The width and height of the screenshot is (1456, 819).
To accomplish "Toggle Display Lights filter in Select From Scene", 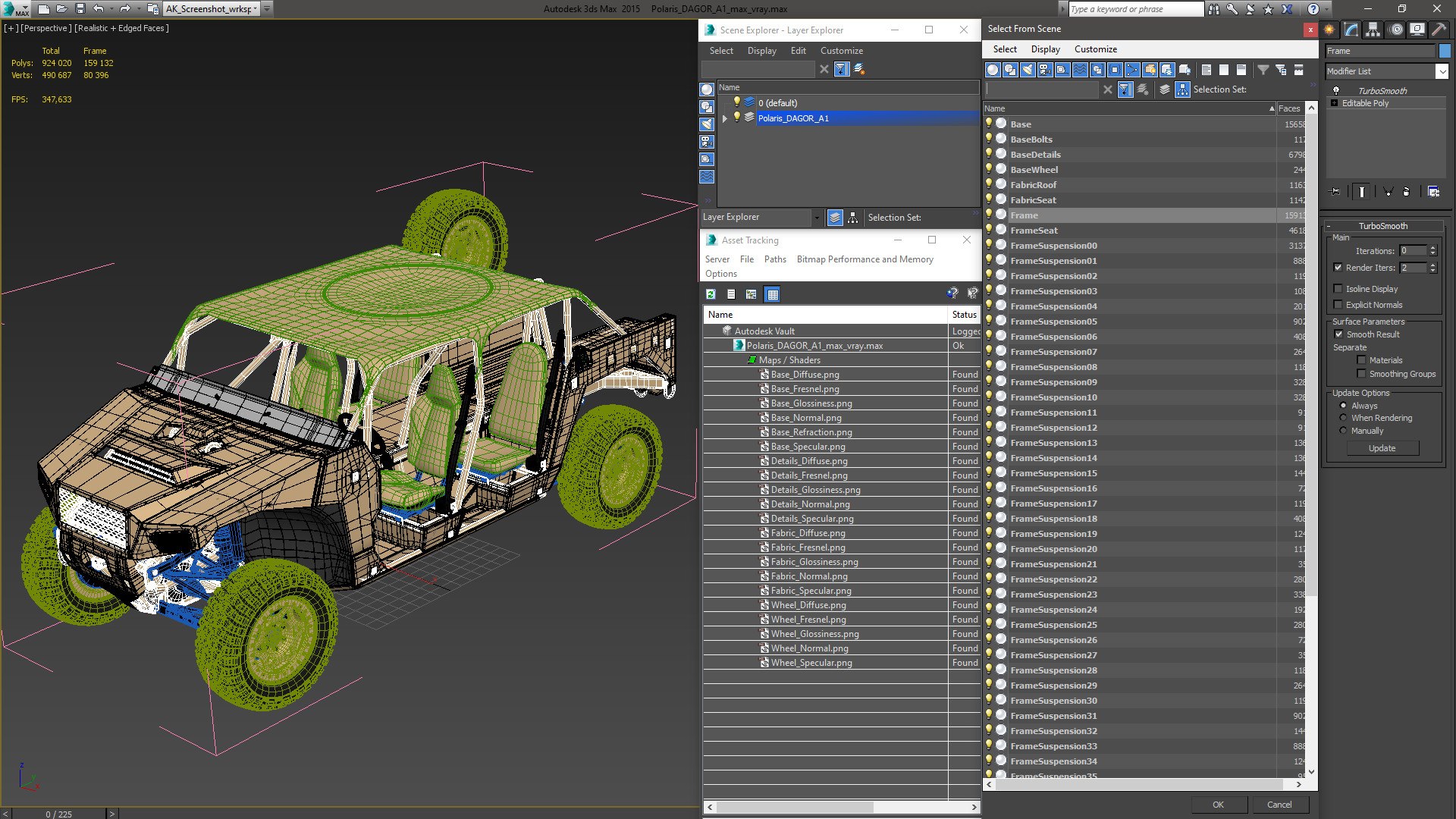I will [x=1028, y=70].
